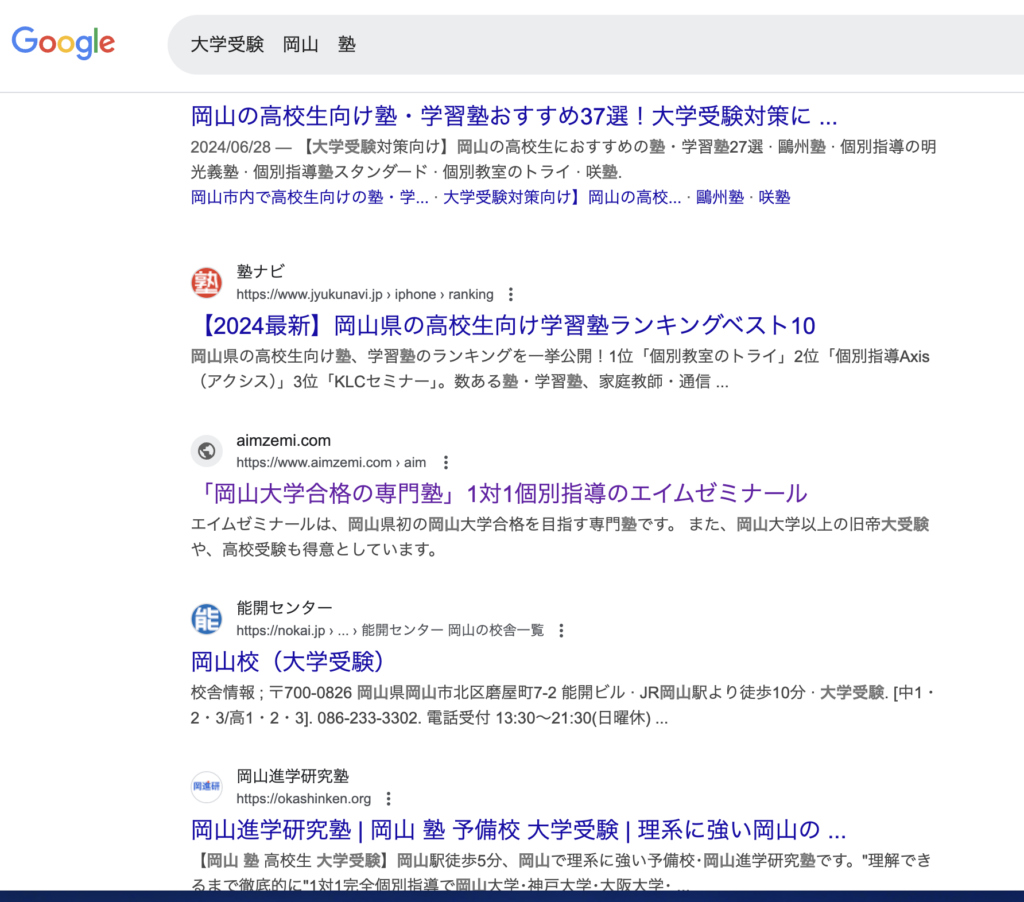Image resolution: width=1024 pixels, height=902 pixels.
Task: Follow the 岡山市内で高校生向けの塾 sitelink
Action: [310, 197]
